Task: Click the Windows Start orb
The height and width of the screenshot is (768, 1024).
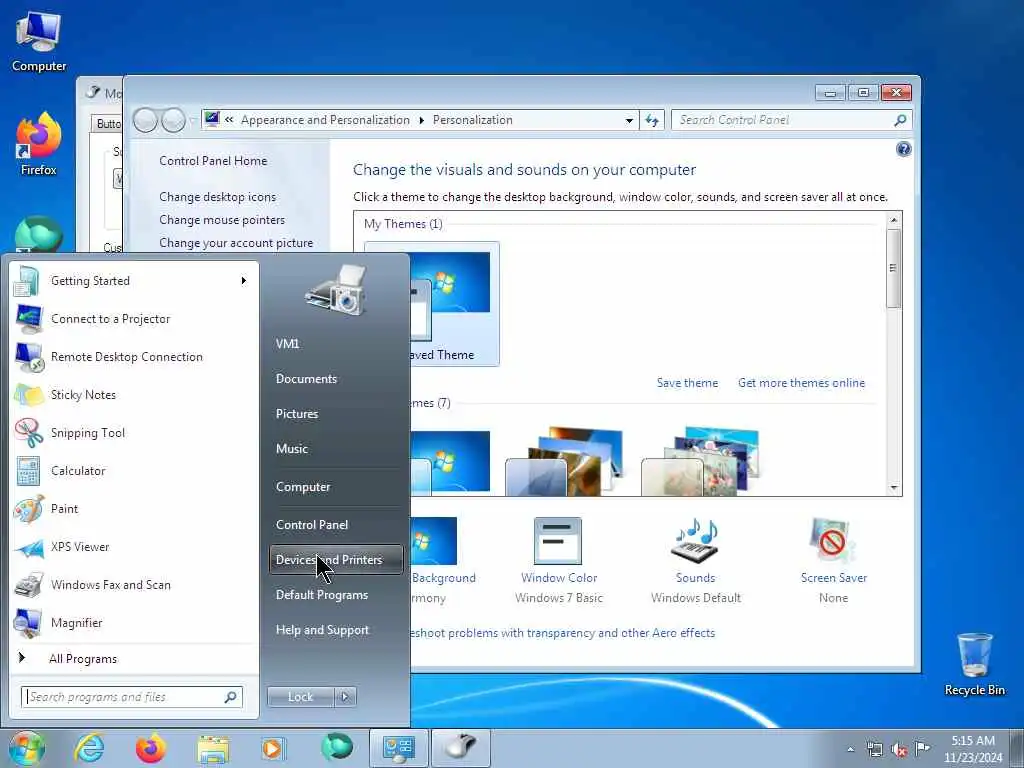Action: coord(27,748)
